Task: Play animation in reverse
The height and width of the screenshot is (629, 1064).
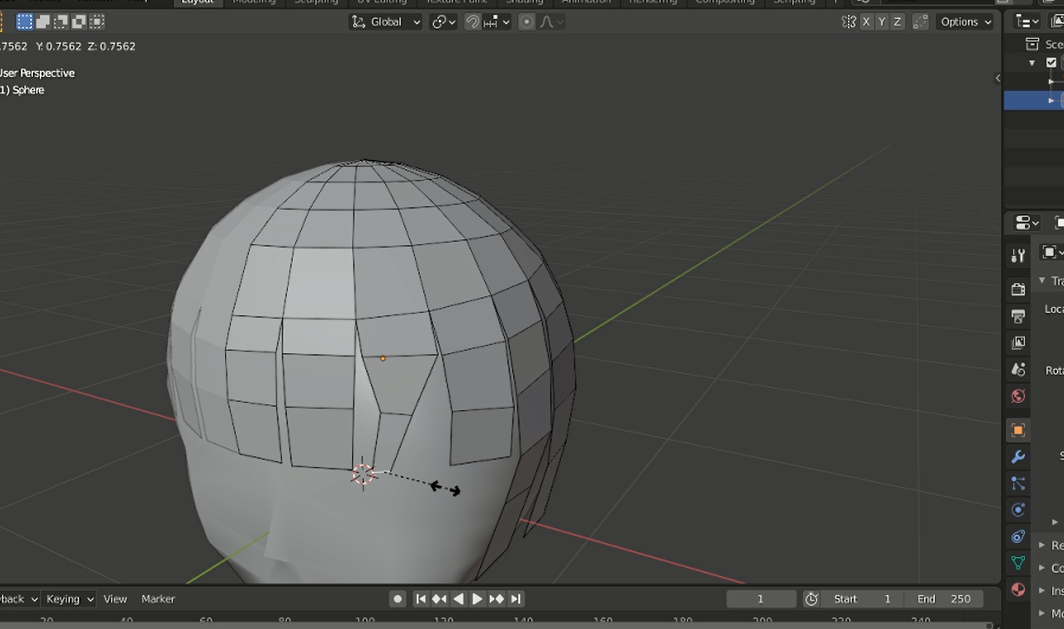Action: 458,598
